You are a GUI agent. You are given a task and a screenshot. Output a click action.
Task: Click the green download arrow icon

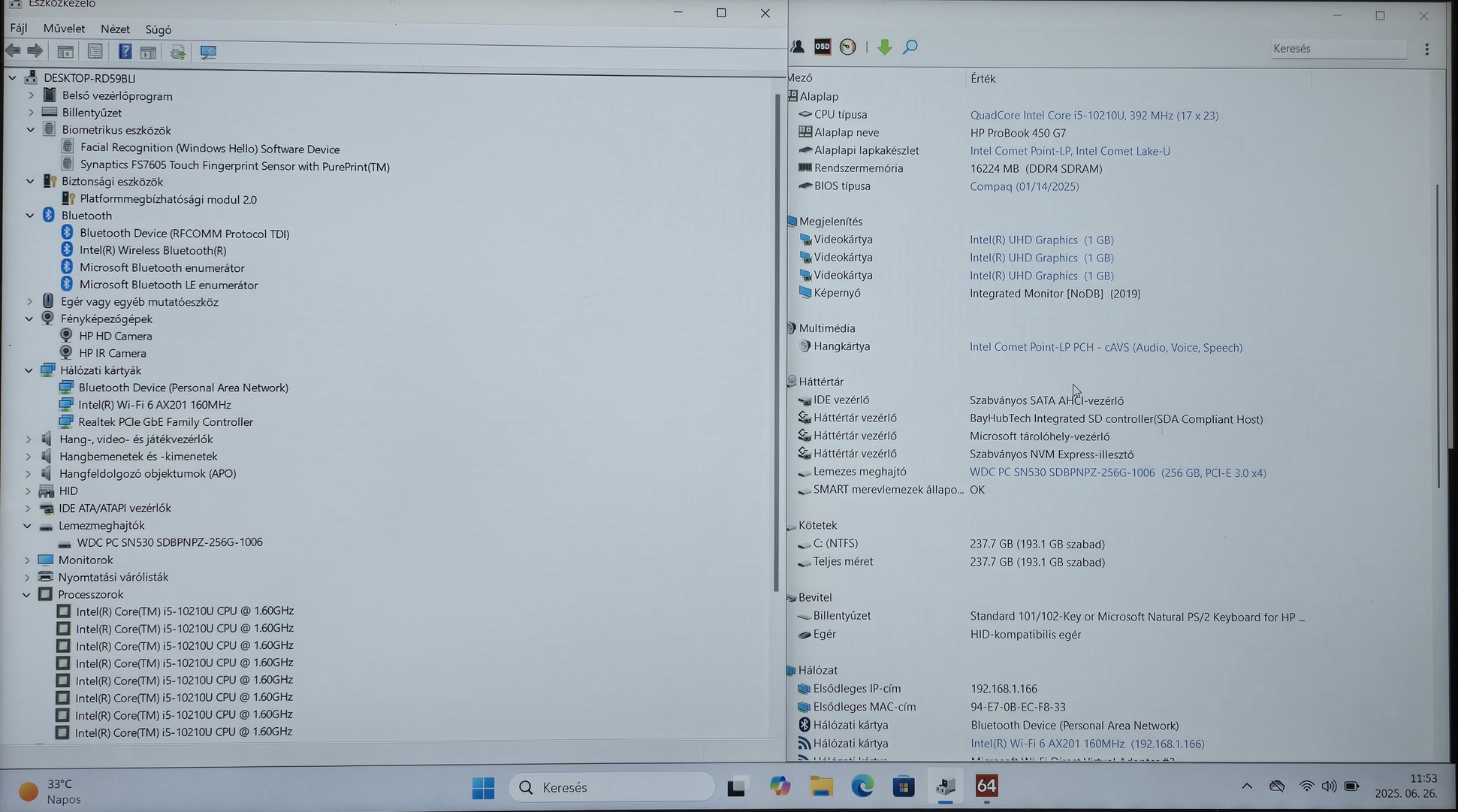point(884,47)
